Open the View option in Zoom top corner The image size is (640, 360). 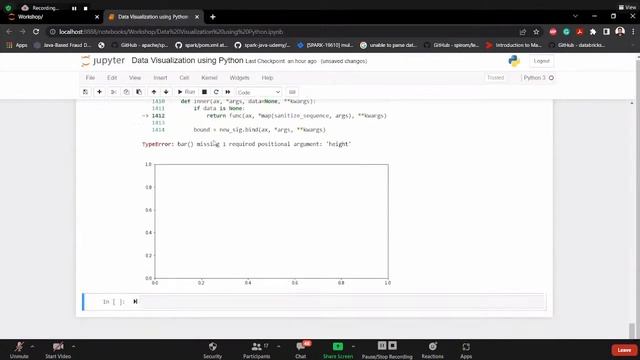pyautogui.click(x=627, y=7)
